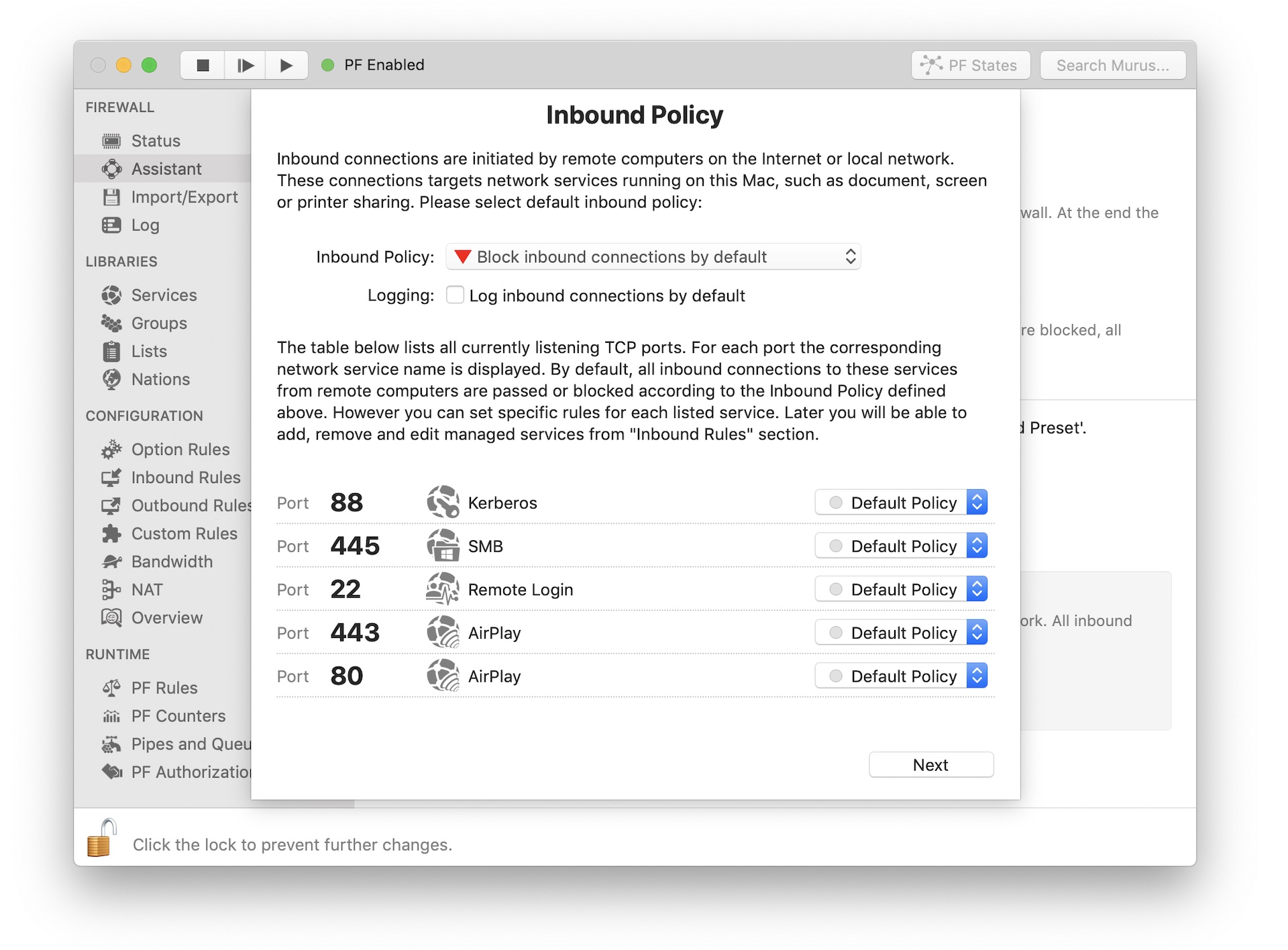The width and height of the screenshot is (1288, 950).
Task: Click the Nations globe icon
Action: (111, 380)
